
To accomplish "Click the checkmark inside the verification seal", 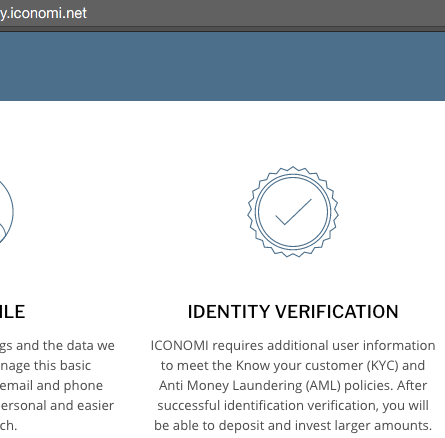I will (x=293, y=212).
